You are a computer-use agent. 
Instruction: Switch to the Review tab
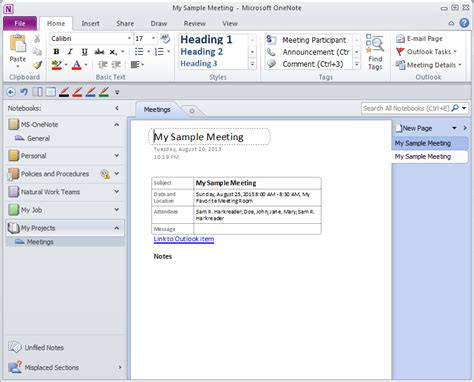[x=195, y=23]
